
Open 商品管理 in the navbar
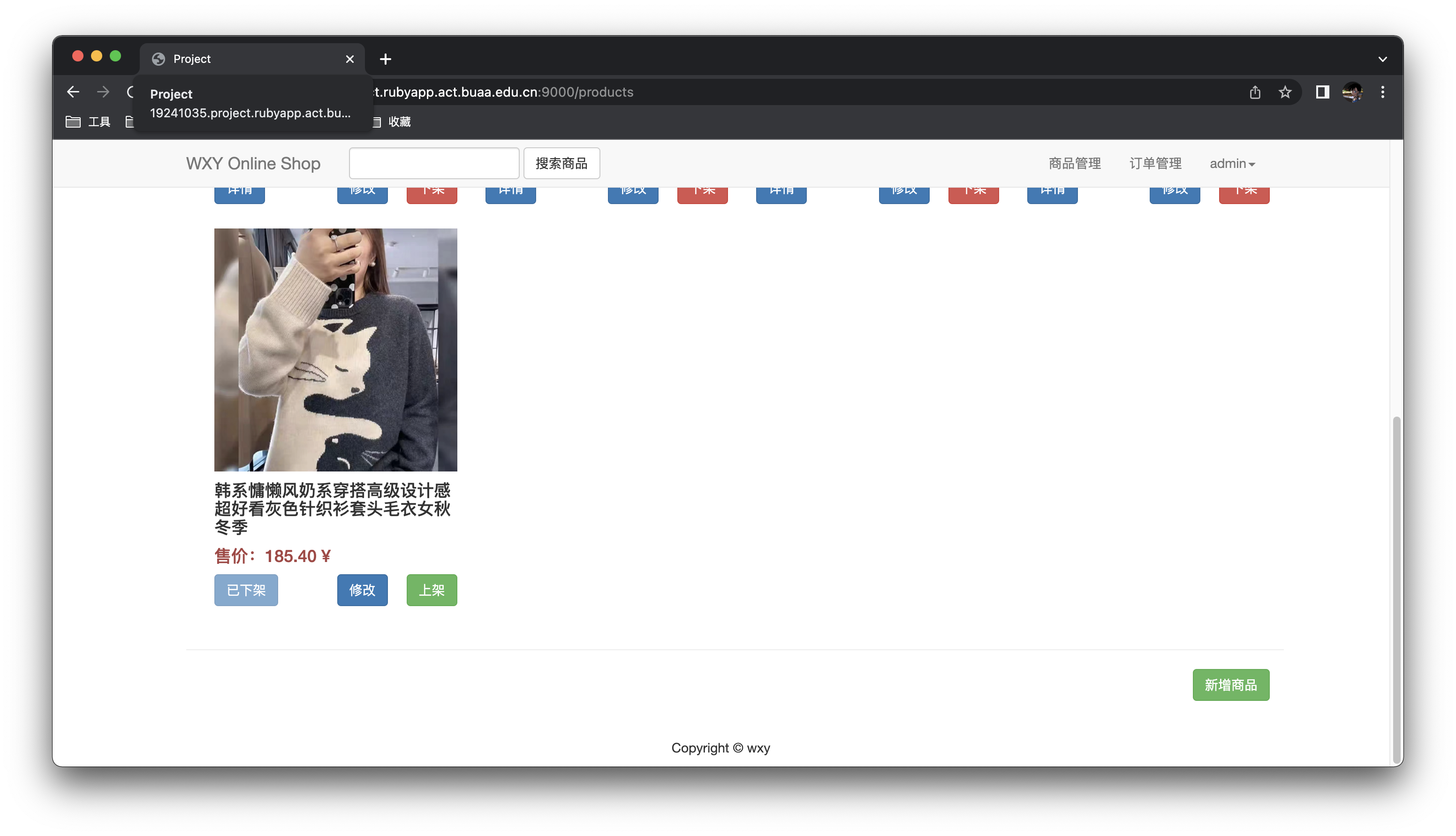1074,164
